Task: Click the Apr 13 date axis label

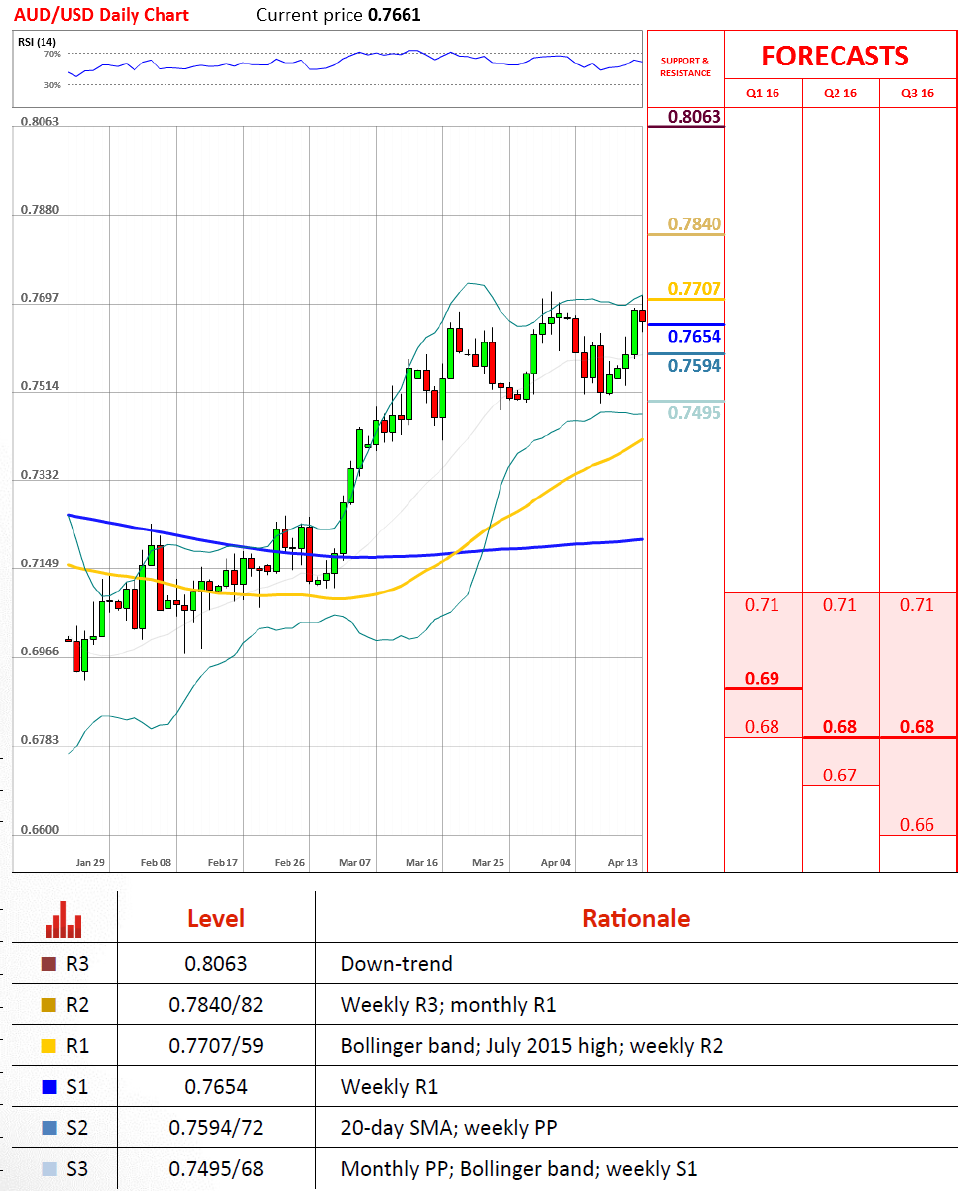Action: (622, 863)
